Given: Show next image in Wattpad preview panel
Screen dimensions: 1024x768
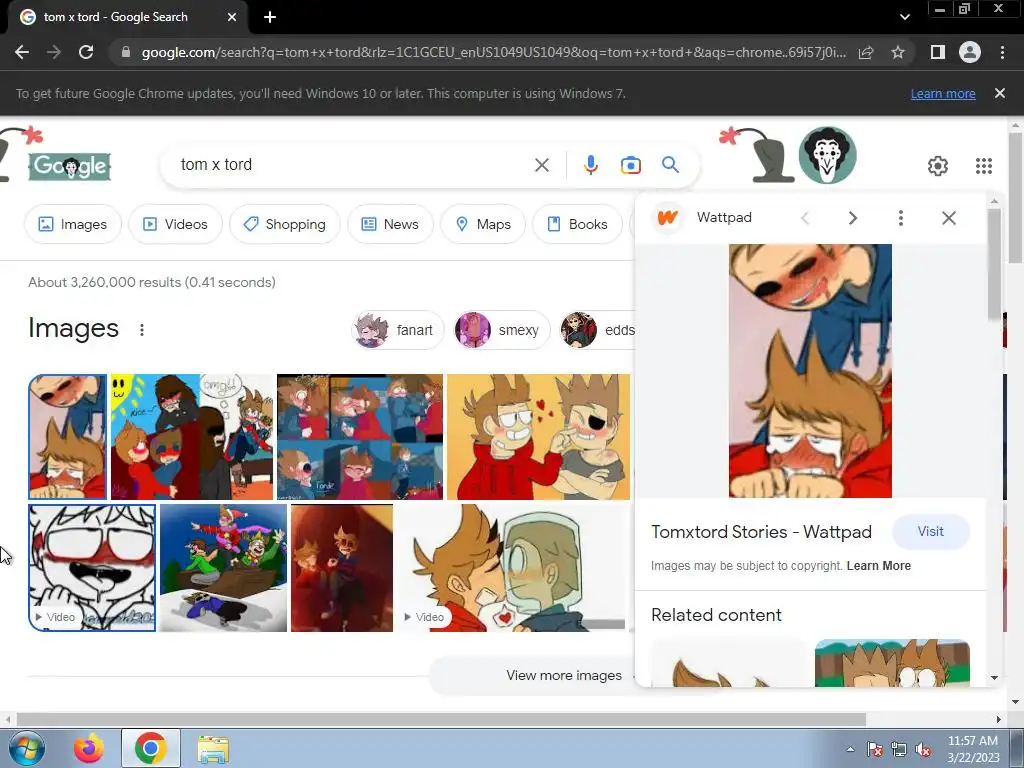Looking at the screenshot, I should [852, 217].
